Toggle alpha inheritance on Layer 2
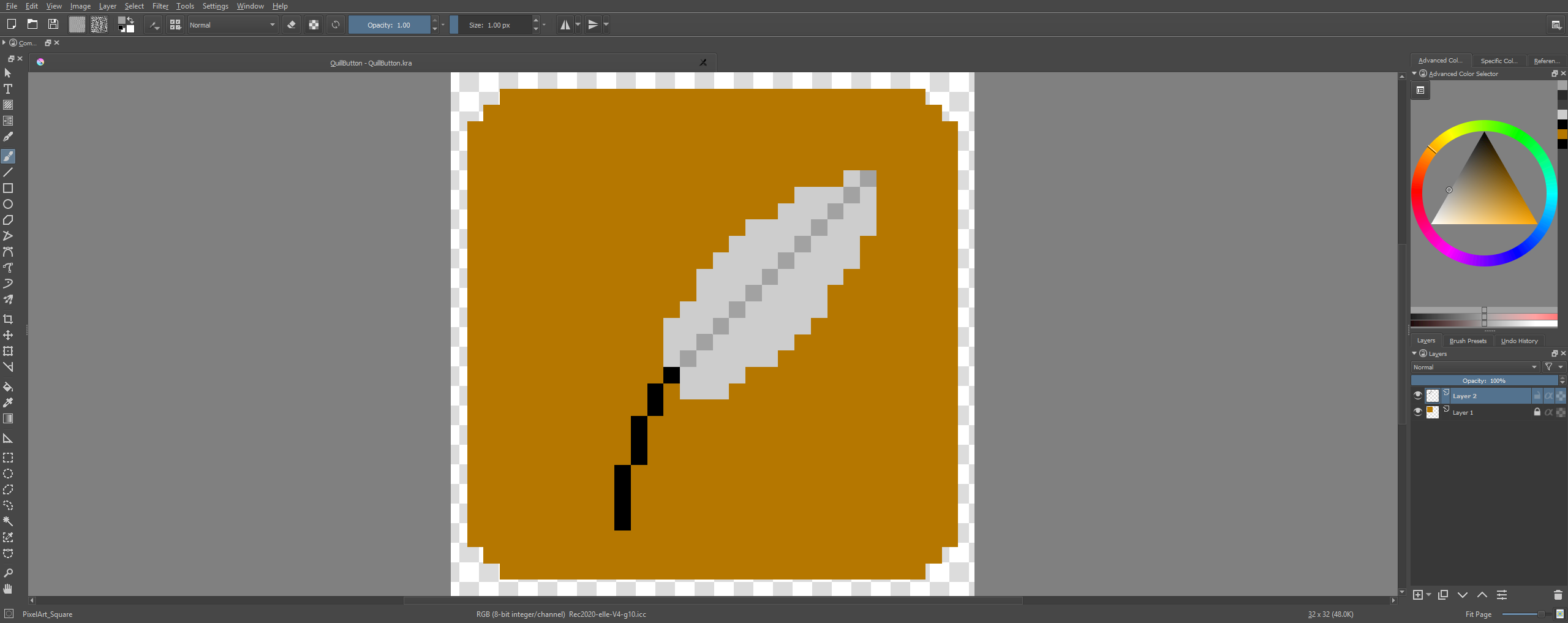 point(1548,396)
